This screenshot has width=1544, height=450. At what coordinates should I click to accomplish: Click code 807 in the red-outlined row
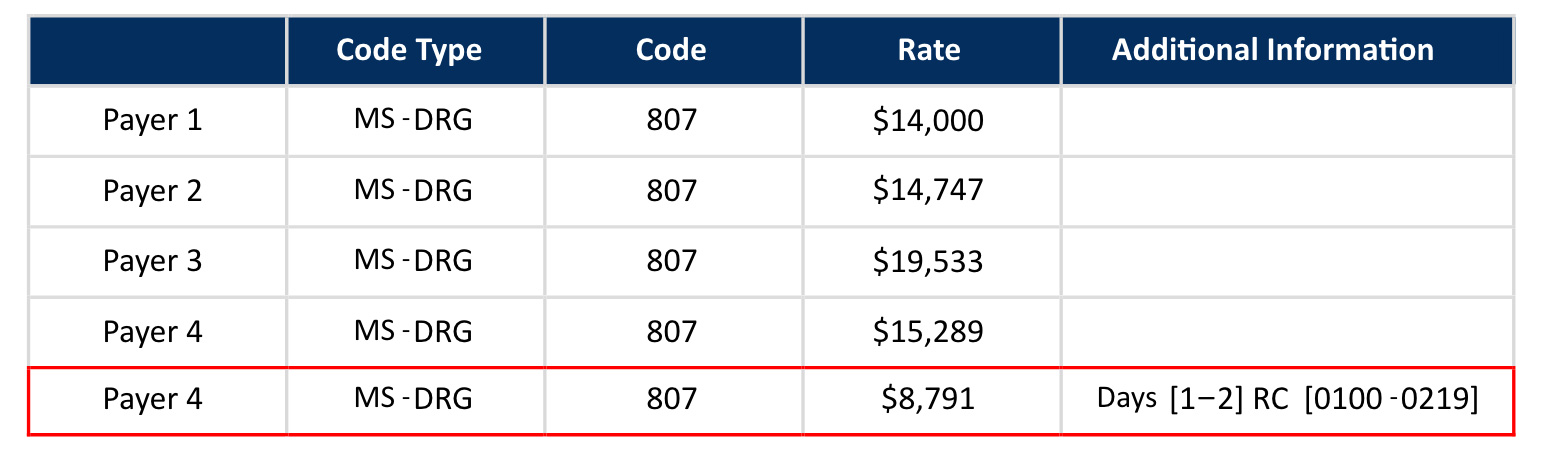(x=671, y=399)
